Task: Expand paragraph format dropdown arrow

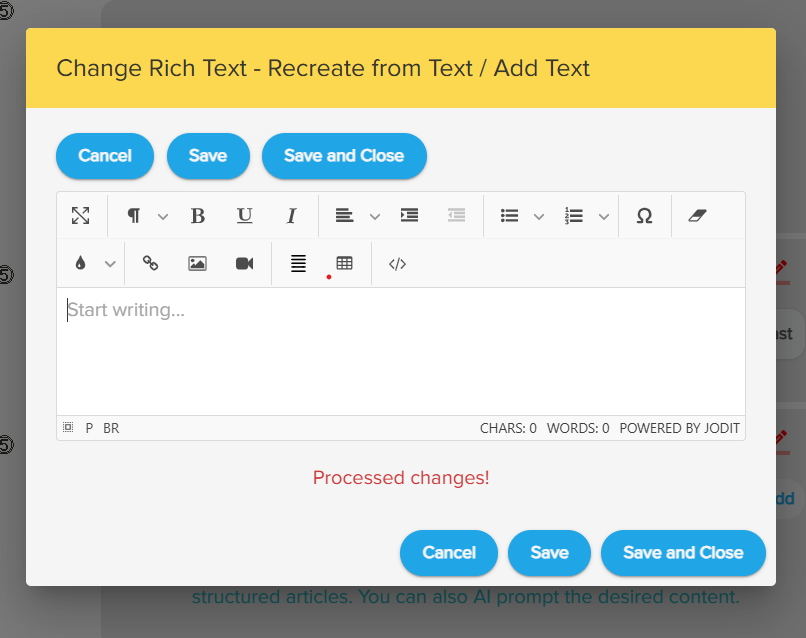Action: pyautogui.click(x=164, y=216)
